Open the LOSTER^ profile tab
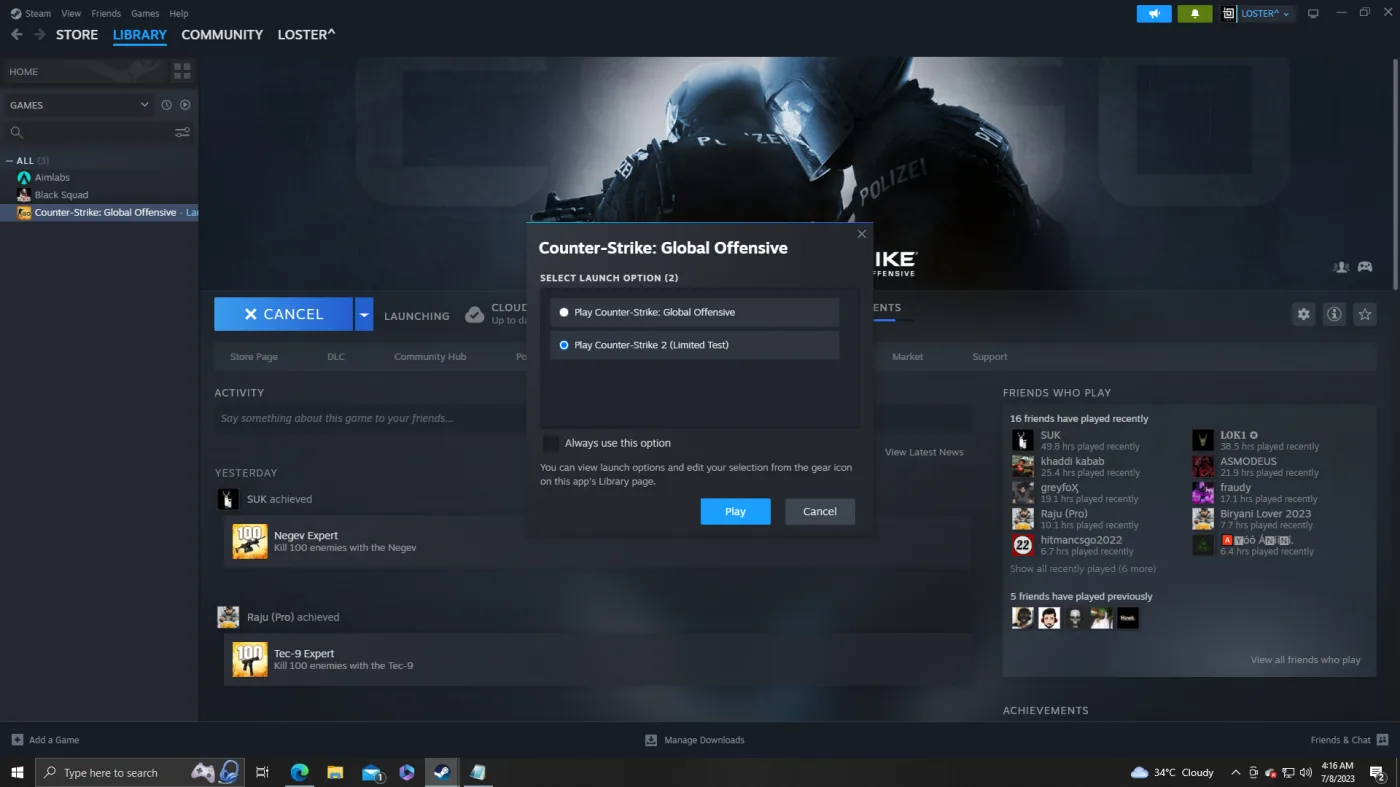The width and height of the screenshot is (1400, 787). click(x=306, y=34)
